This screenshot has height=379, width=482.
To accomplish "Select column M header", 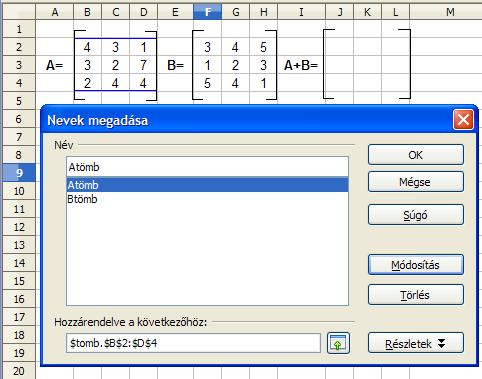I will pyautogui.click(x=446, y=12).
